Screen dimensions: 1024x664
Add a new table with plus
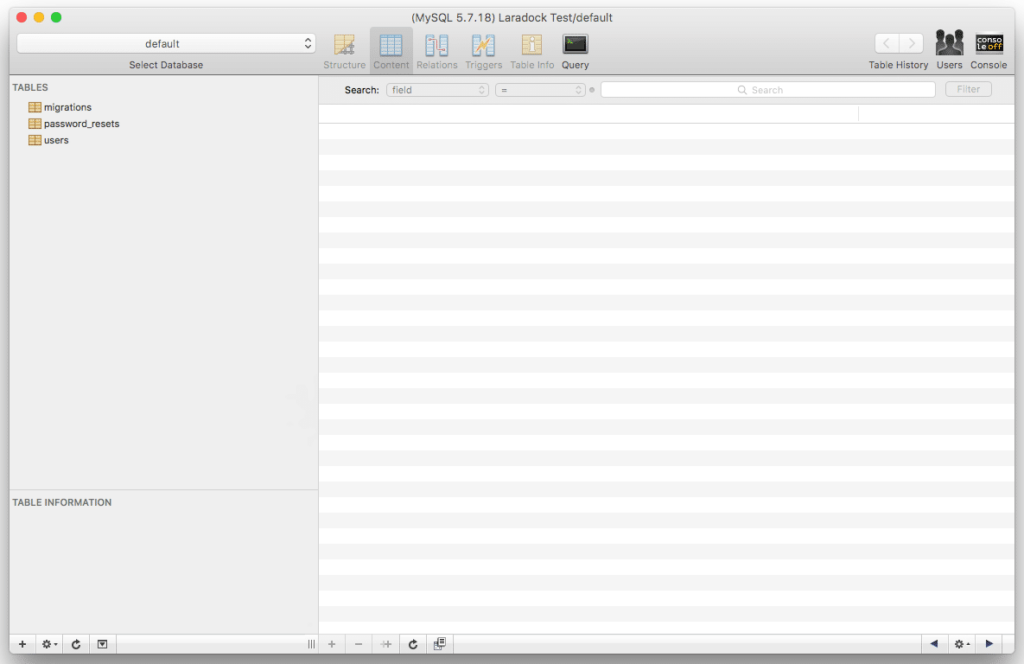[x=22, y=644]
